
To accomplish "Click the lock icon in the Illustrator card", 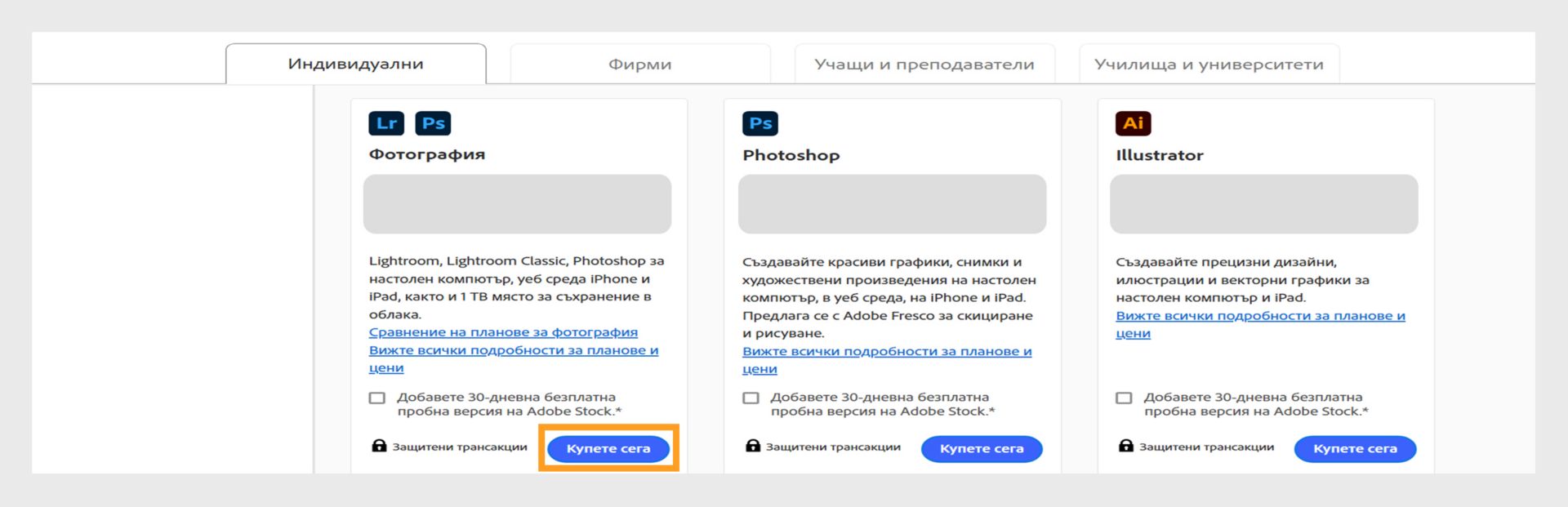I will pos(1125,446).
